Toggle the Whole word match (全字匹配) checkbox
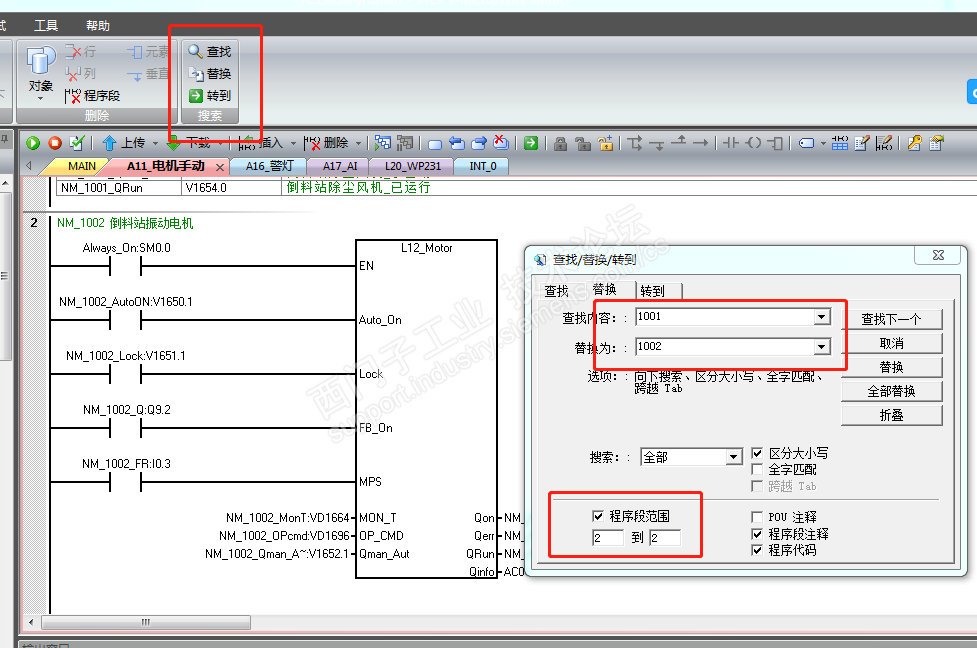This screenshot has height=648, width=977. [757, 469]
